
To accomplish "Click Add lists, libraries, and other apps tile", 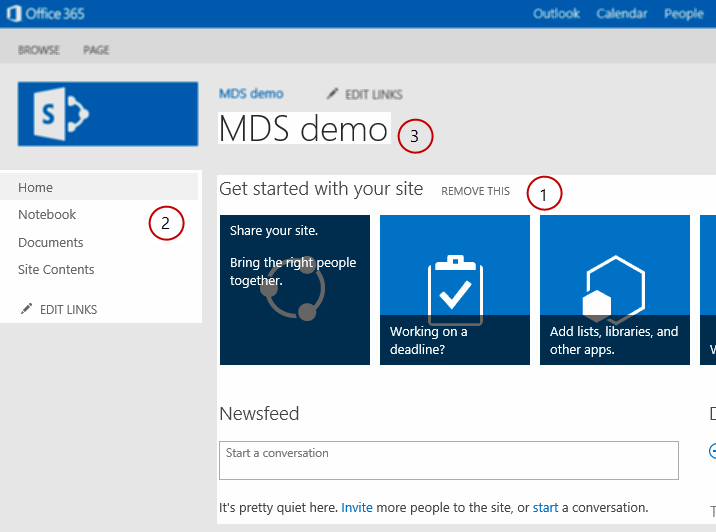I will (x=615, y=290).
